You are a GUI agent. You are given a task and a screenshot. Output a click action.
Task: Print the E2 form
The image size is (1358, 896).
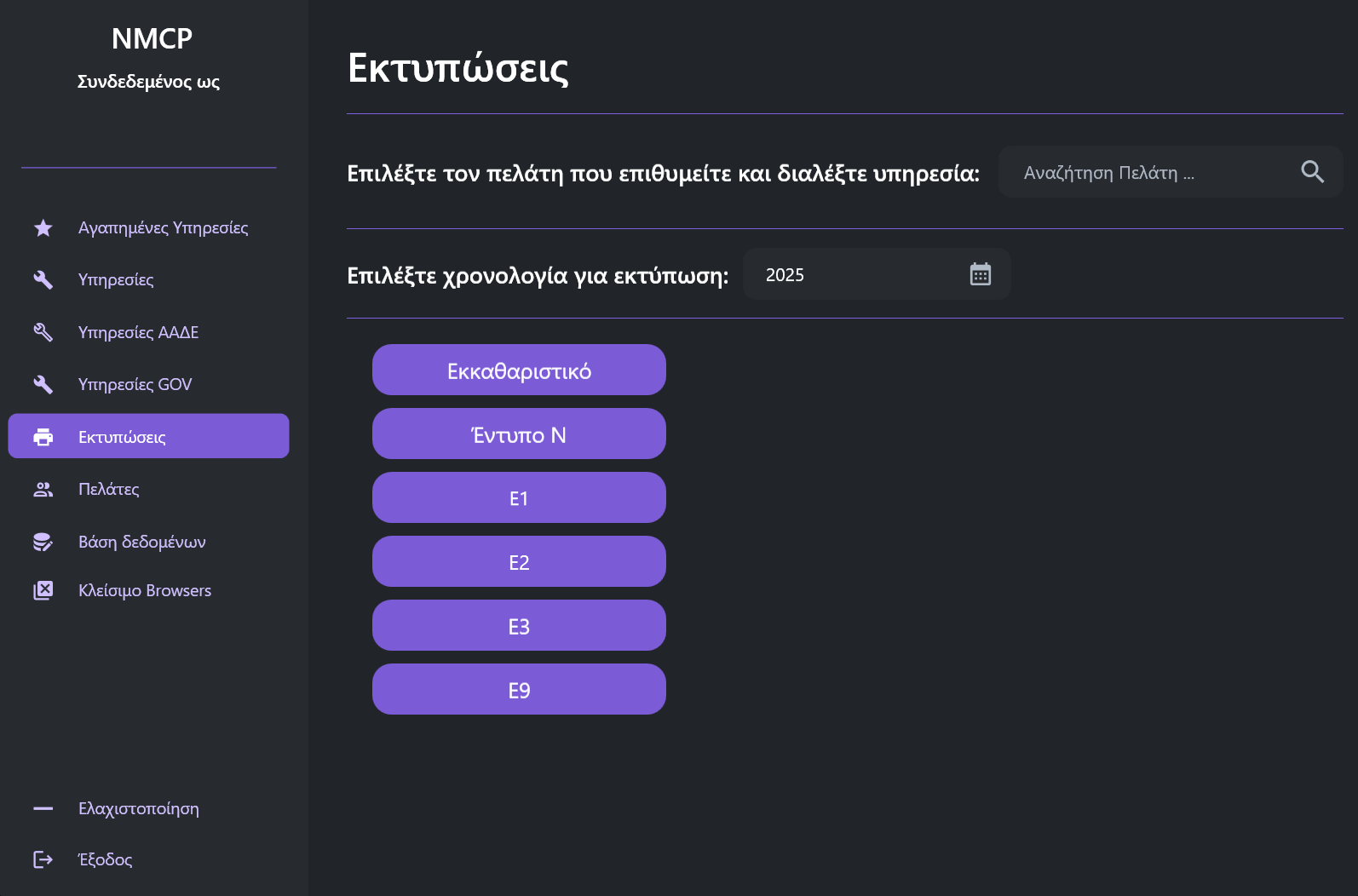coord(519,562)
